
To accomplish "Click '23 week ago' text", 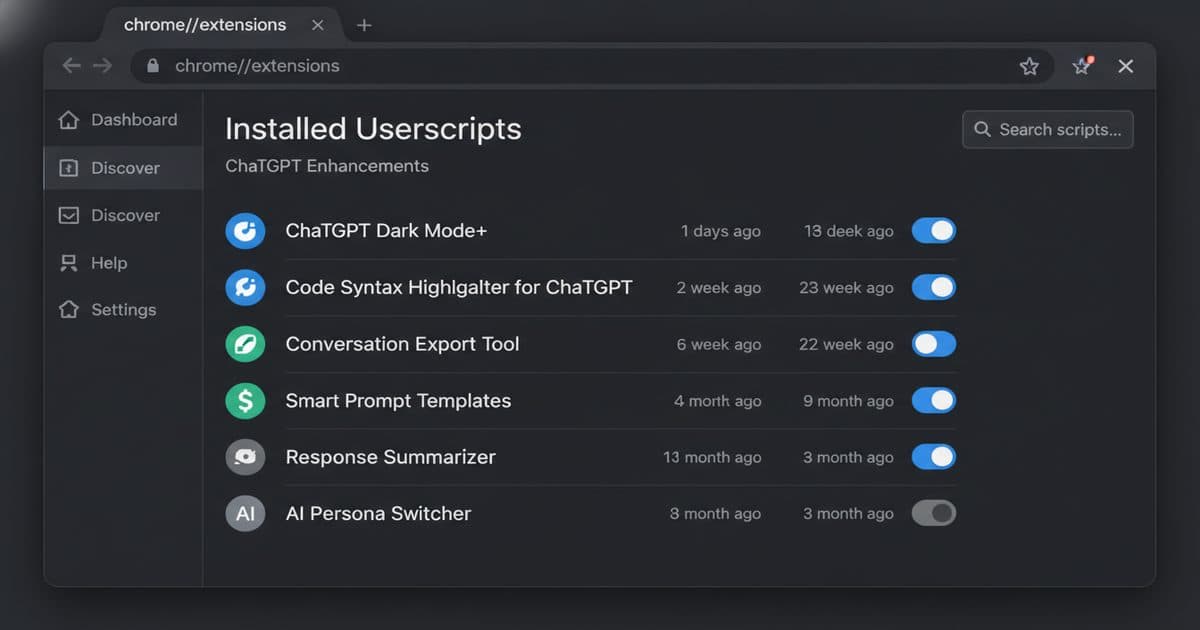I will (x=846, y=288).
